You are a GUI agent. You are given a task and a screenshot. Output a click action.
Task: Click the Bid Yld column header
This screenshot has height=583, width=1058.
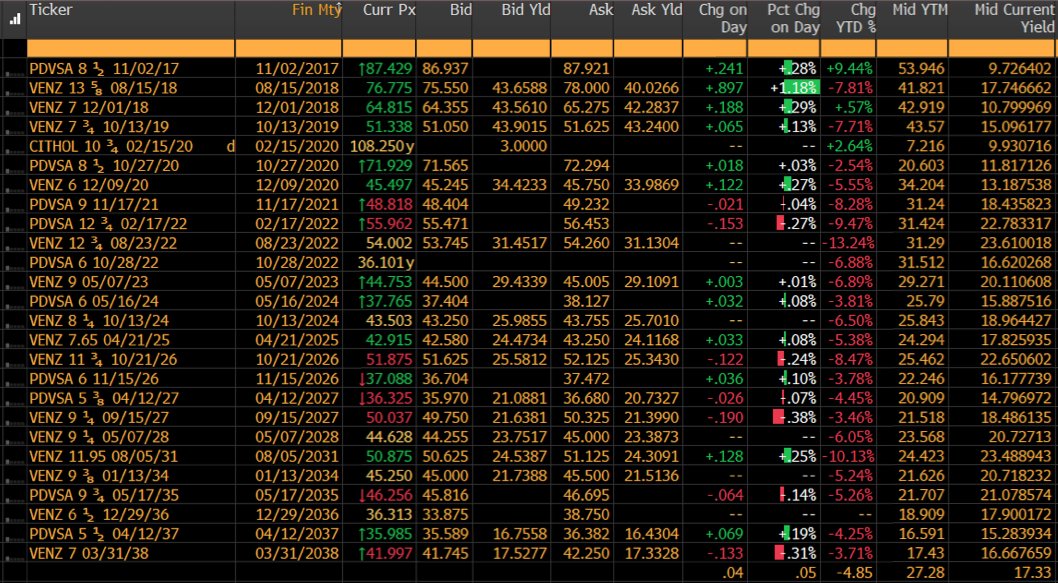tap(526, 10)
